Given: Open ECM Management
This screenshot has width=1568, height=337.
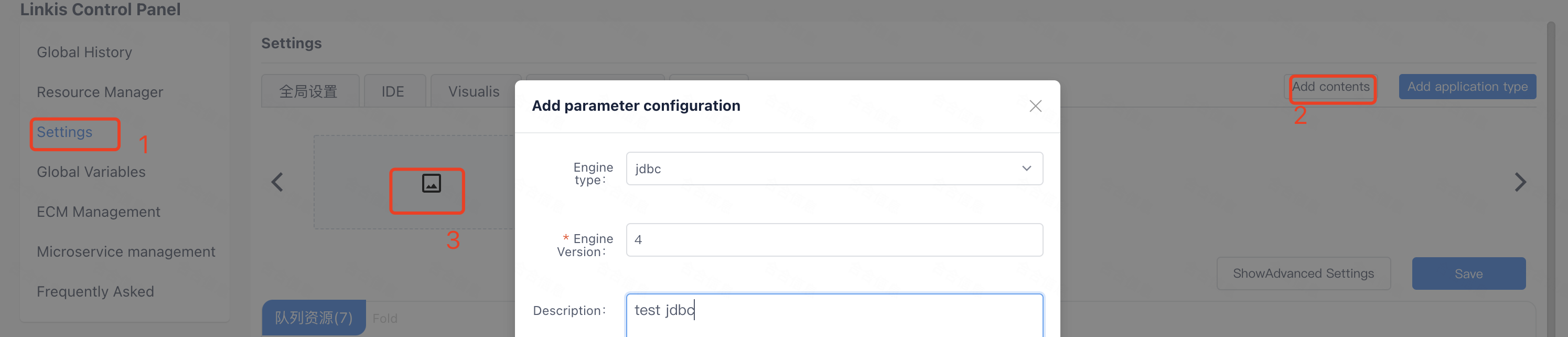Looking at the screenshot, I should [x=98, y=212].
